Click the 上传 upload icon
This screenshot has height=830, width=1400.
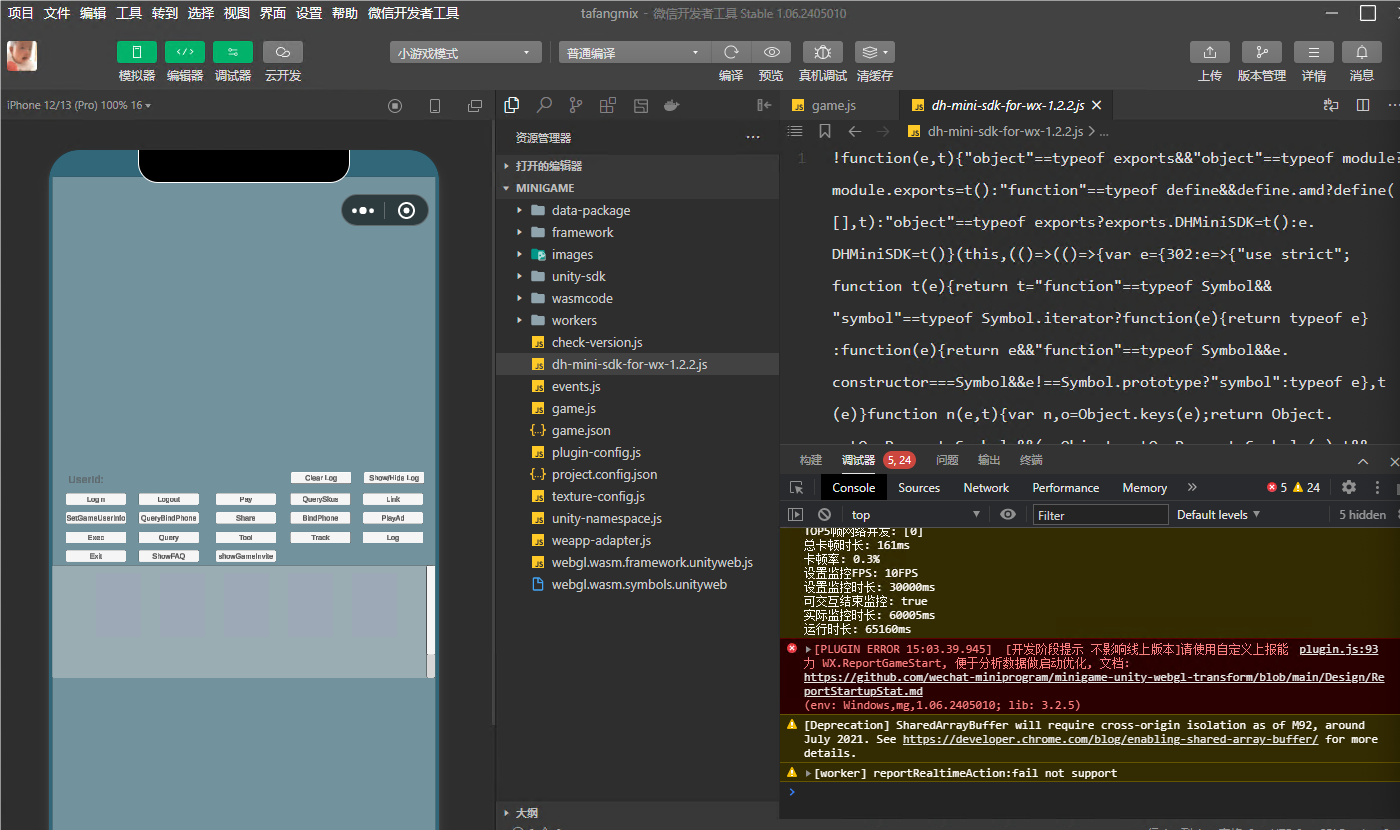tap(1210, 52)
